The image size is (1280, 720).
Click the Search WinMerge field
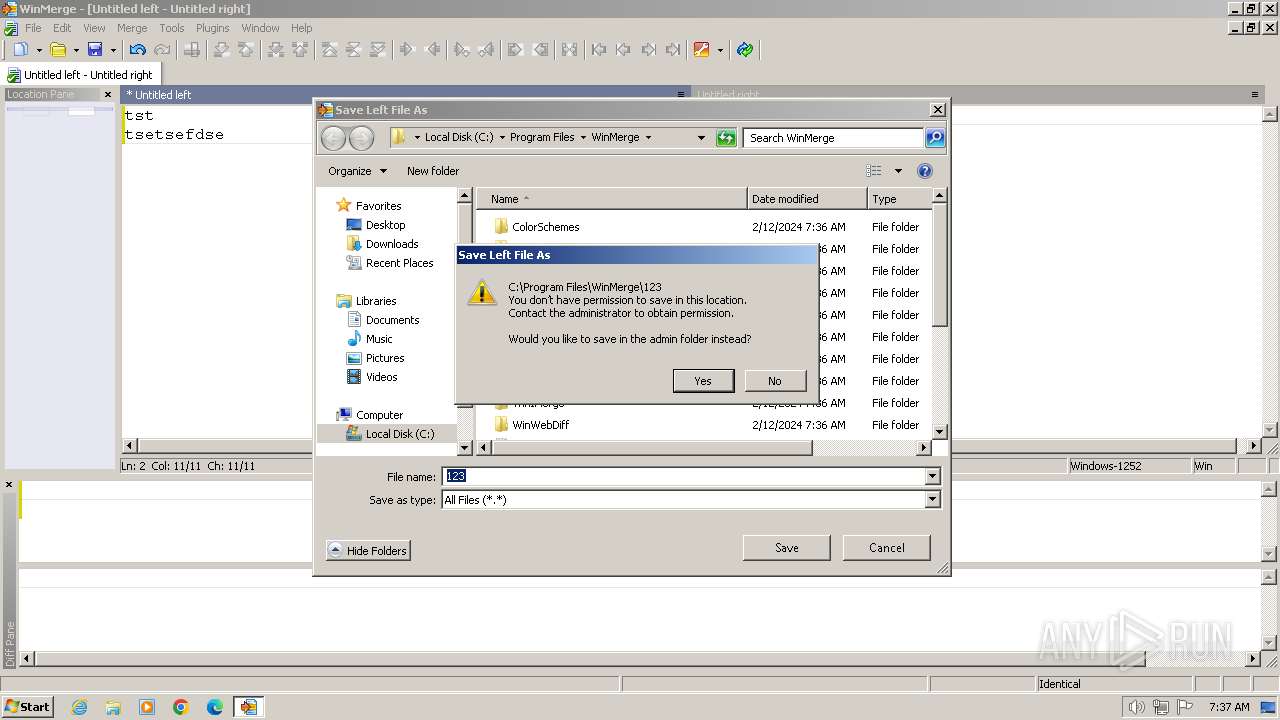coord(834,138)
